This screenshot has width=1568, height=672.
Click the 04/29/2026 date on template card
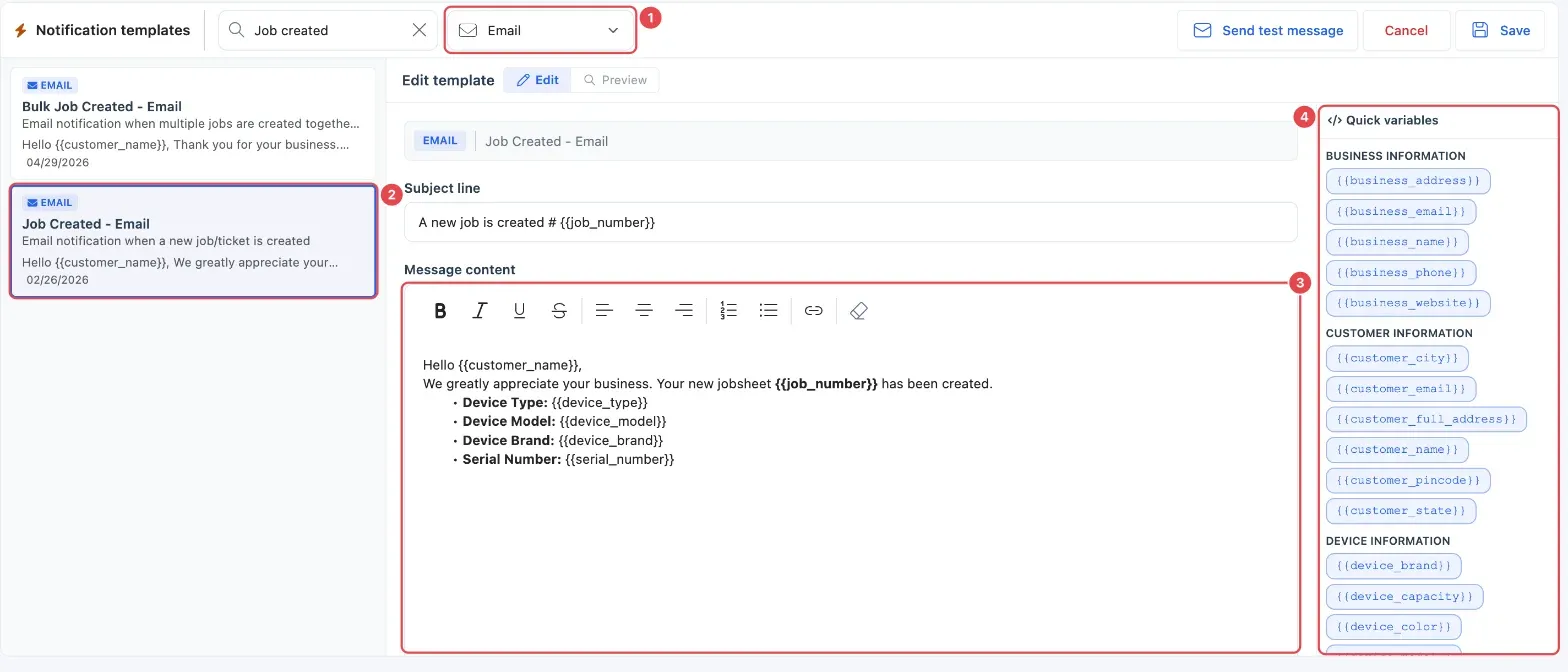[x=58, y=162]
